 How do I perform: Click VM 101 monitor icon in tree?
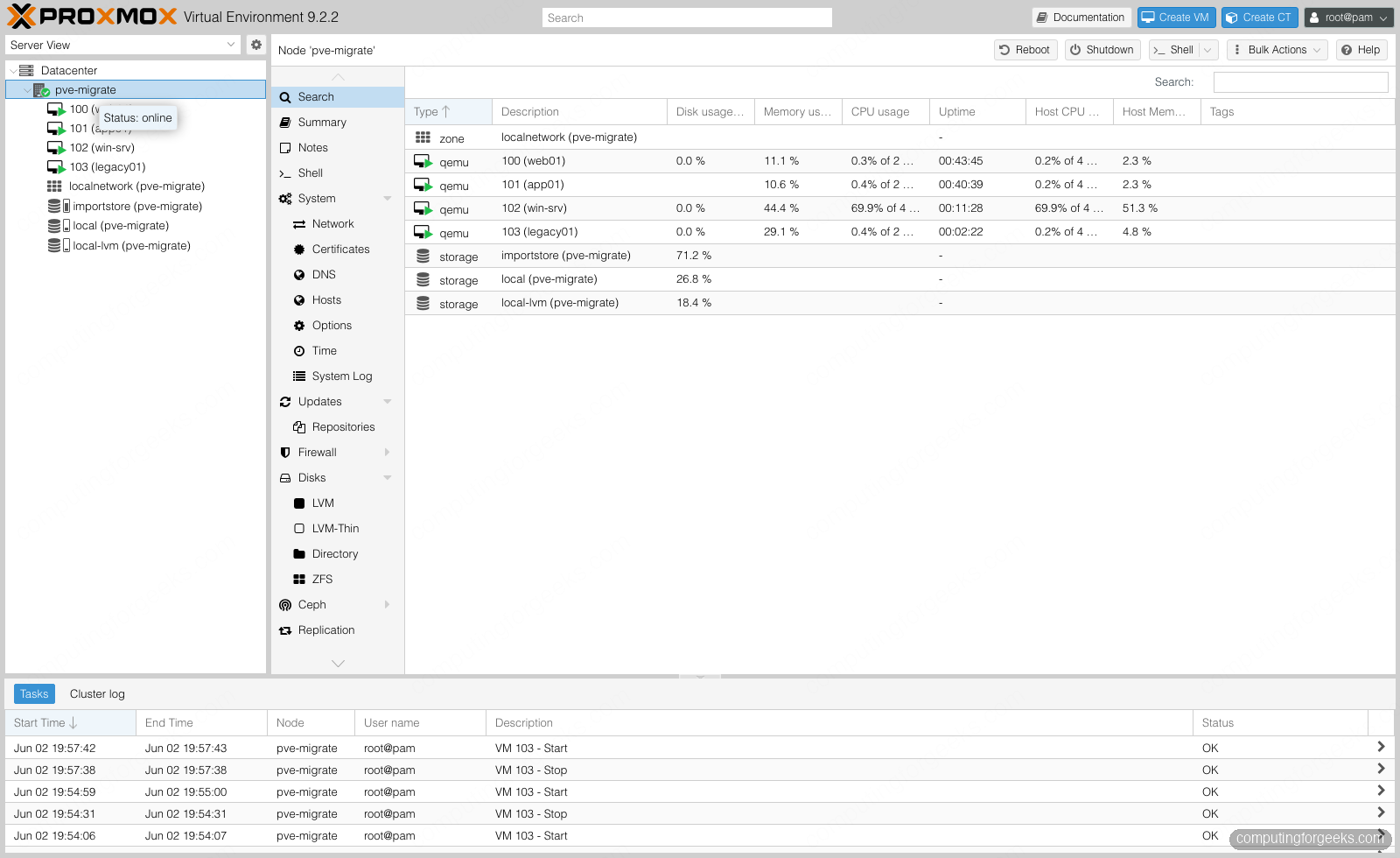(56, 129)
